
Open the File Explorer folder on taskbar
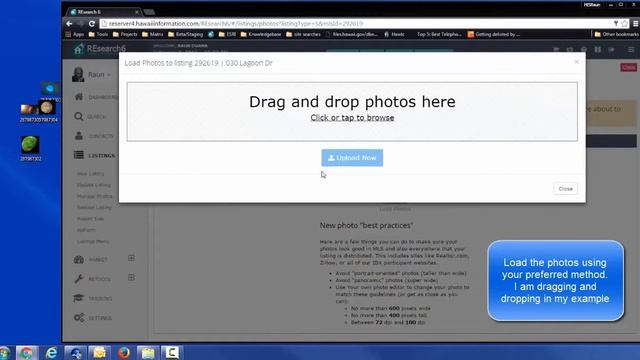pyautogui.click(x=148, y=353)
